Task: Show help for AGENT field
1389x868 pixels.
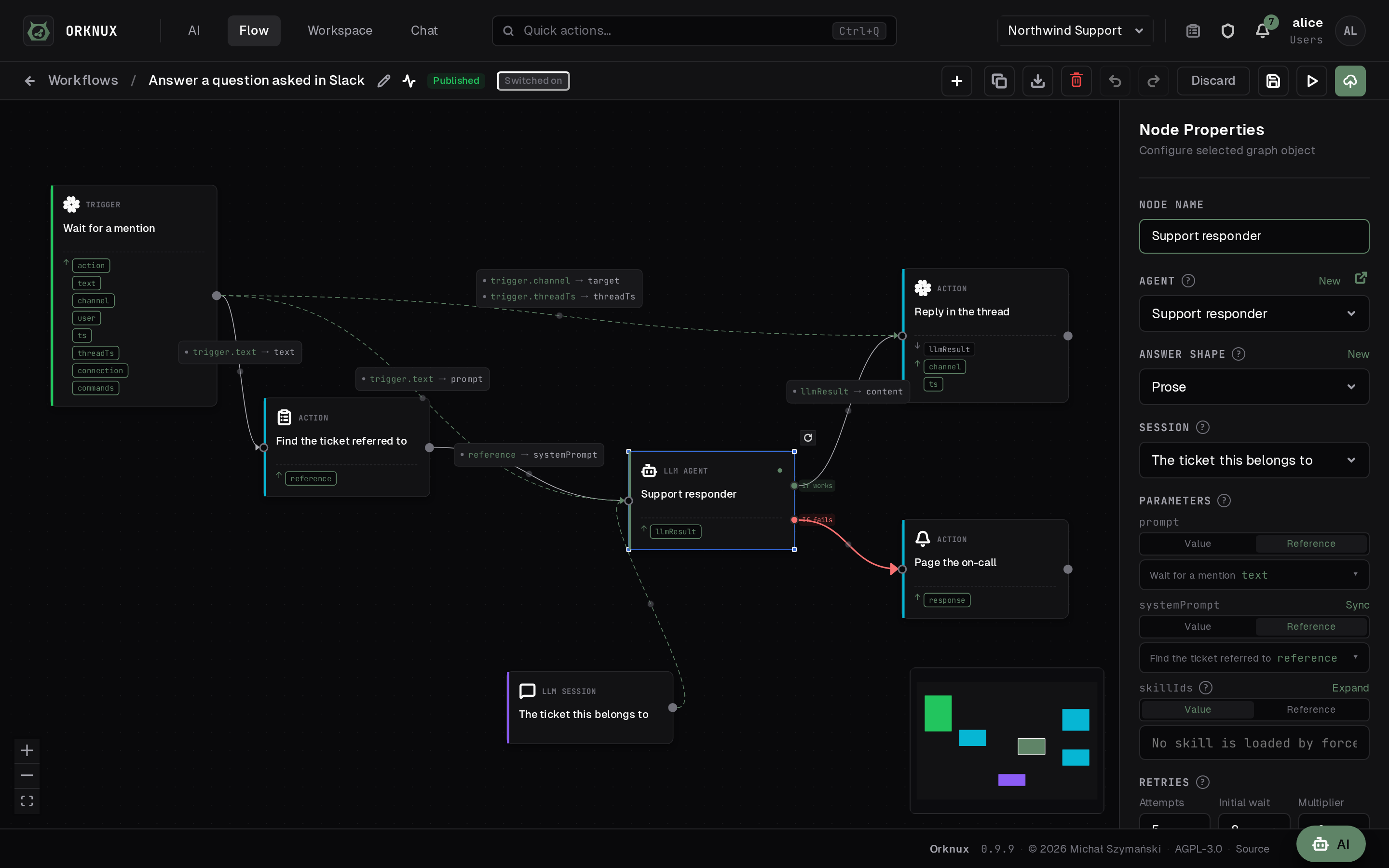Action: 1188,281
